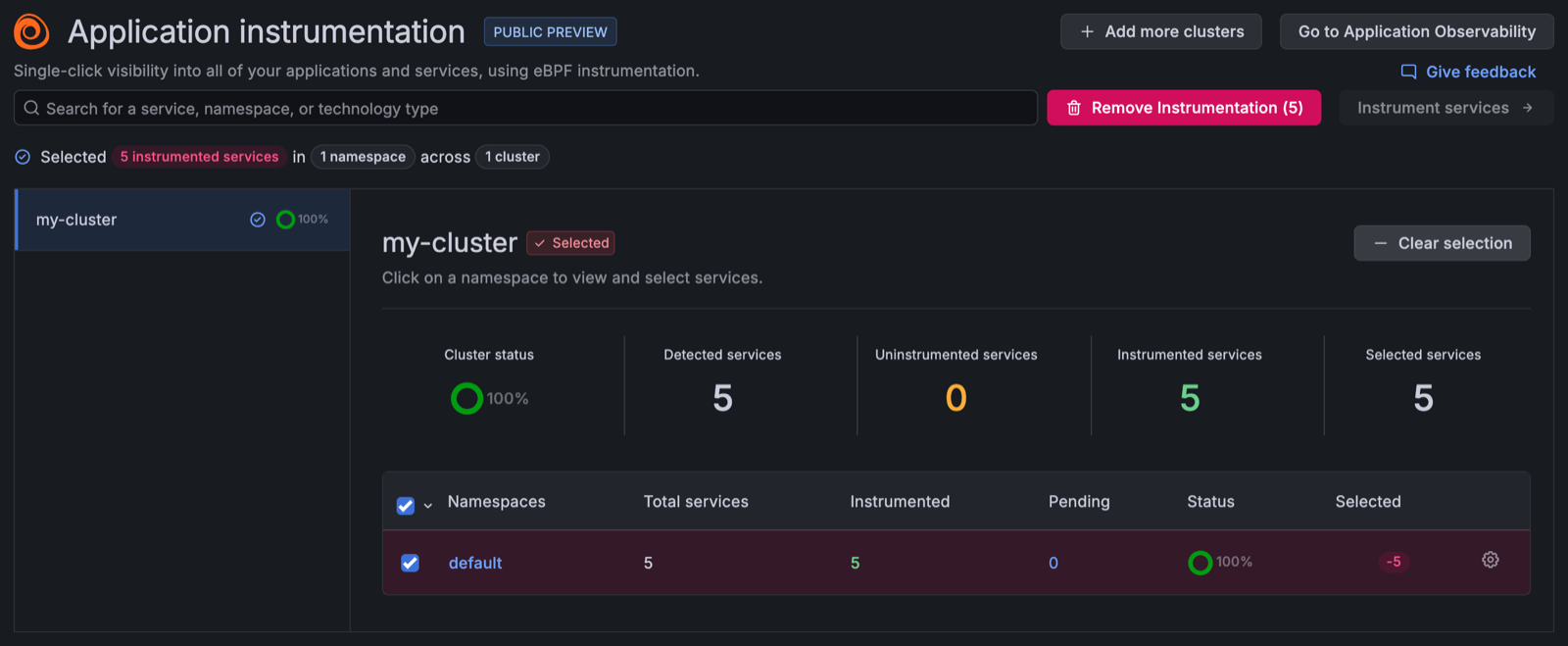Click Add more clusters button
The width and height of the screenshot is (1568, 646).
[x=1161, y=31]
